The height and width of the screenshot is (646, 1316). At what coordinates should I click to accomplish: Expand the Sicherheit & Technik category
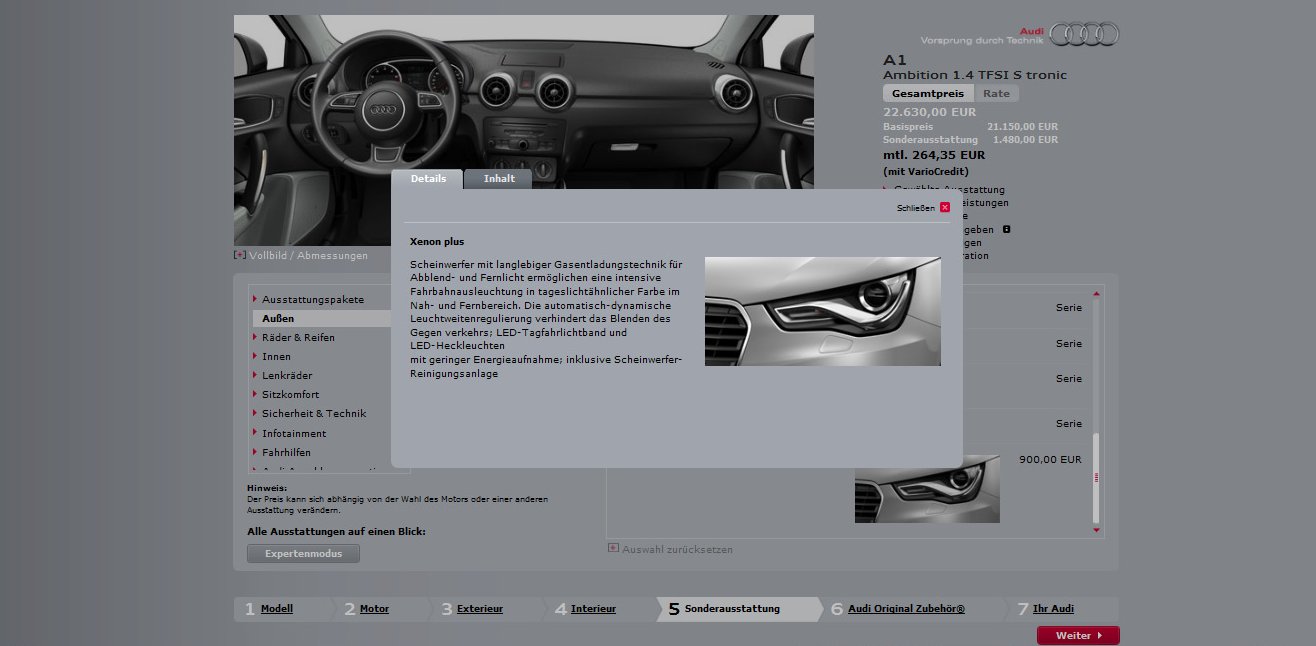pos(313,413)
